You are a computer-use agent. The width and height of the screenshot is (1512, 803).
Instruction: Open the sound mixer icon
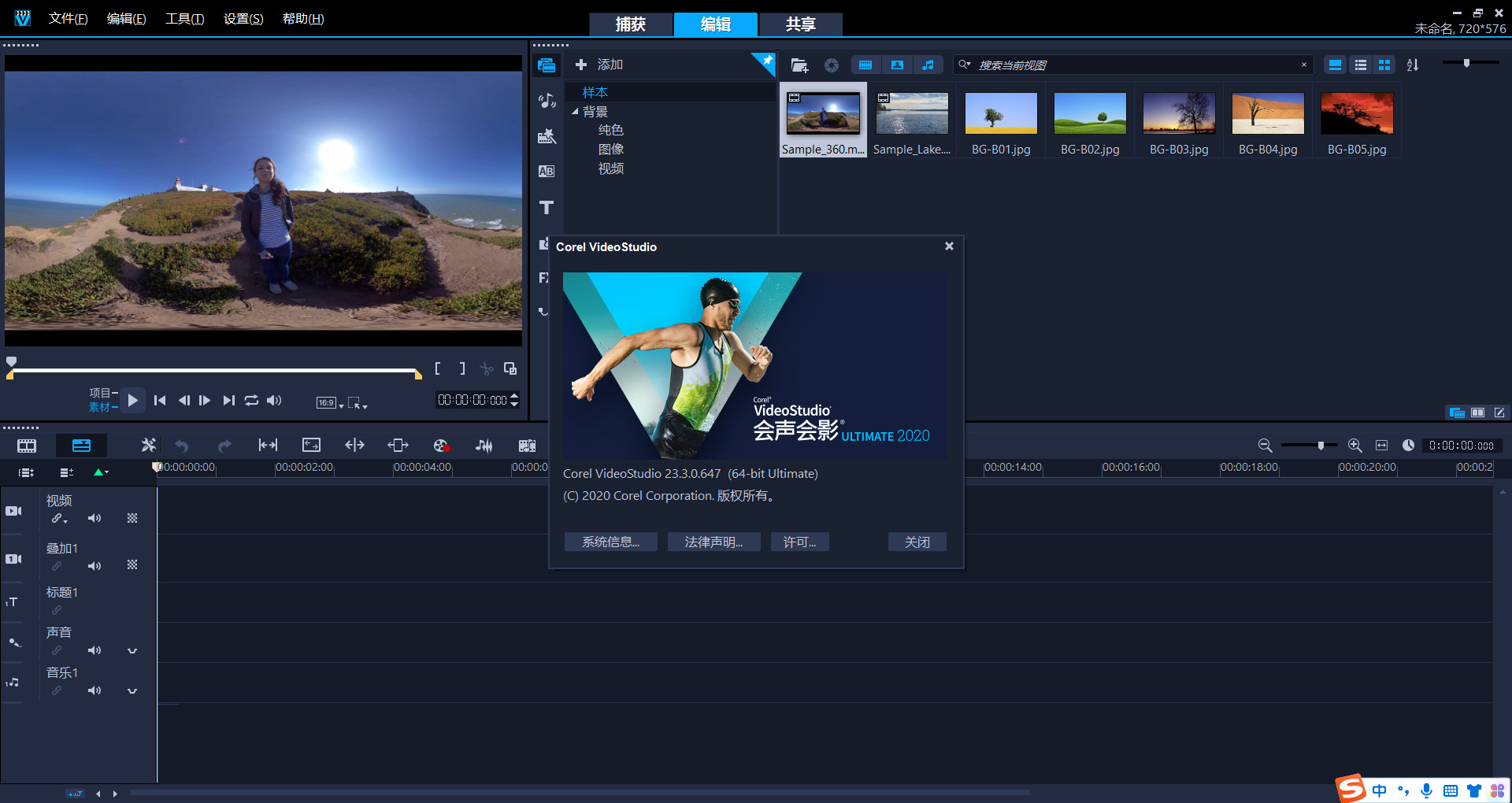pyautogui.click(x=484, y=446)
